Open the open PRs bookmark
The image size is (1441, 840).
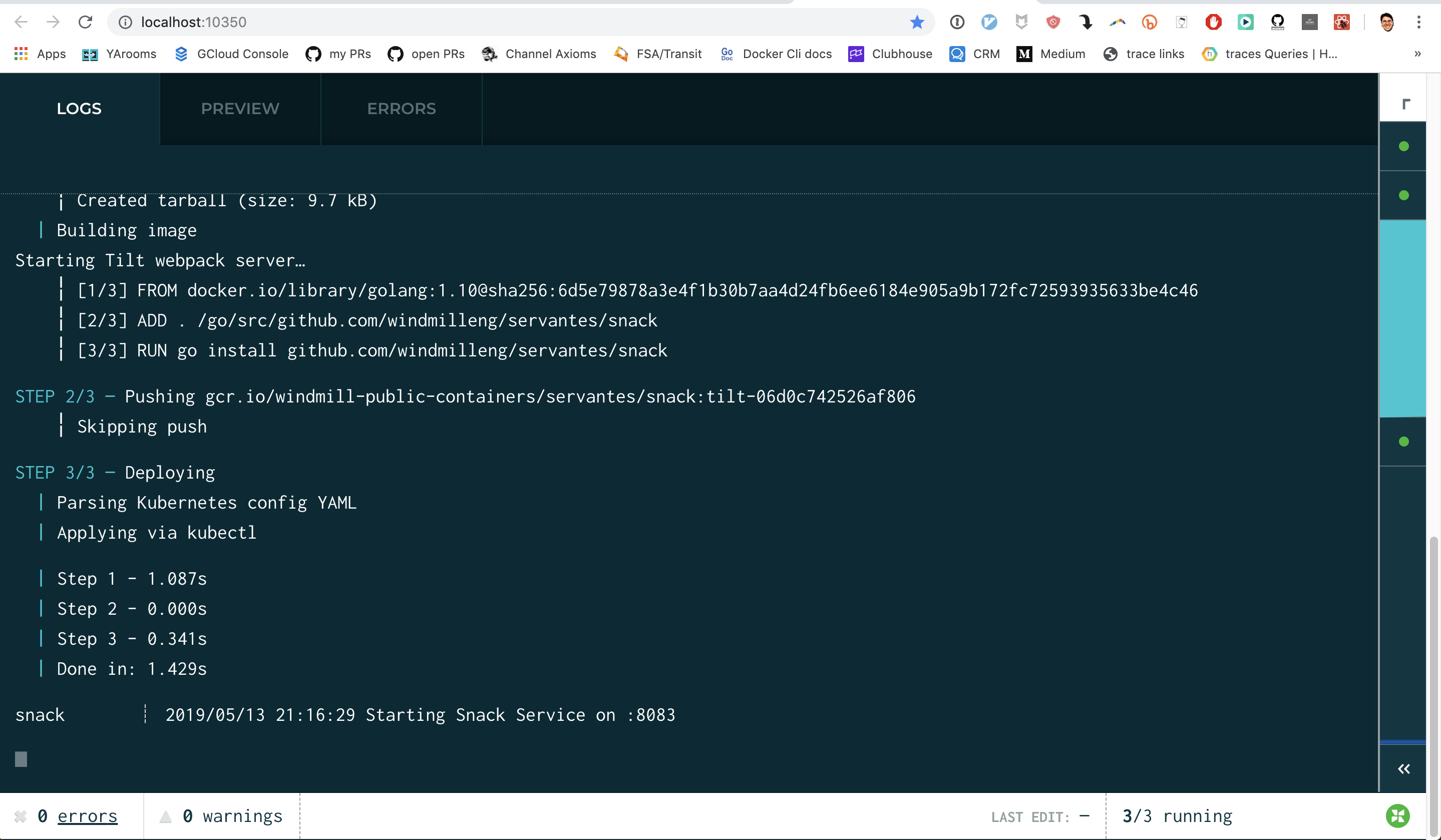[x=426, y=54]
